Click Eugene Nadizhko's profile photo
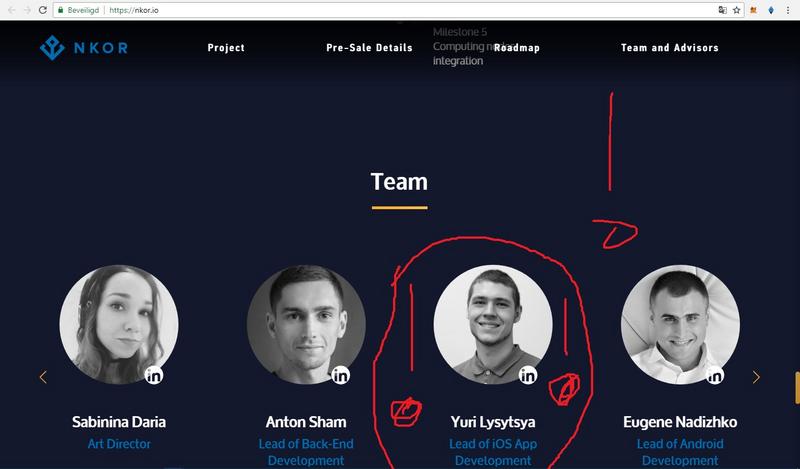 pos(680,324)
